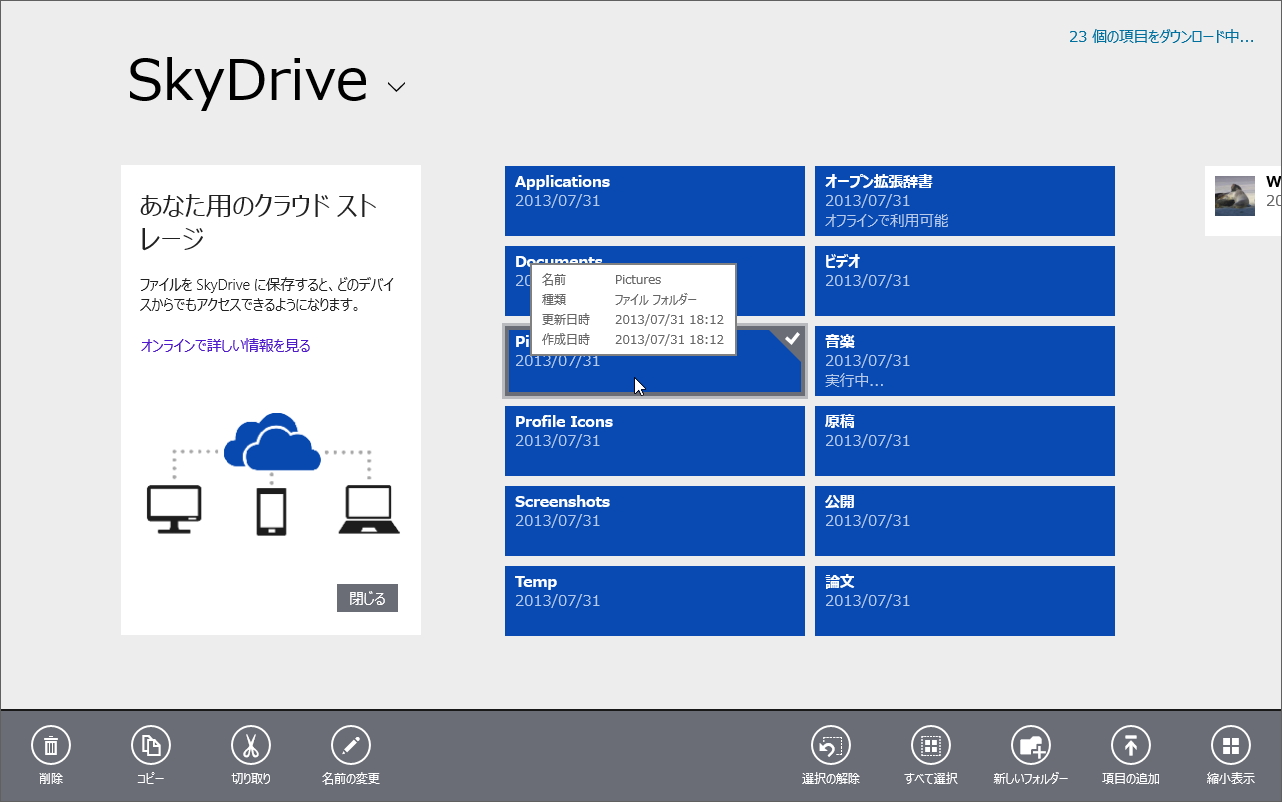
Task: Open the 音楽 folder tile
Action: click(x=964, y=360)
